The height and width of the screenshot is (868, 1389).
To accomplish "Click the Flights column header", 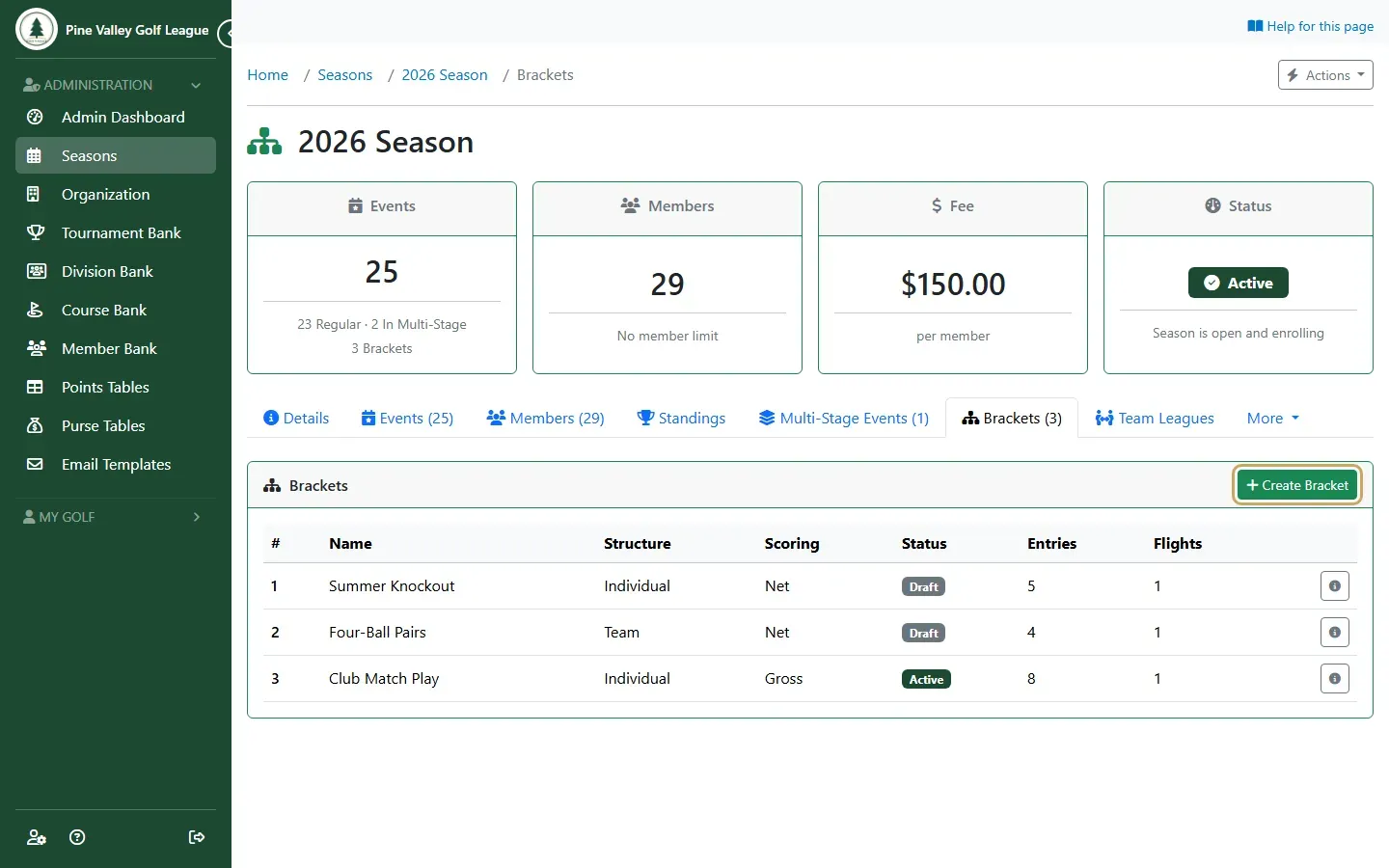I will (x=1178, y=544).
